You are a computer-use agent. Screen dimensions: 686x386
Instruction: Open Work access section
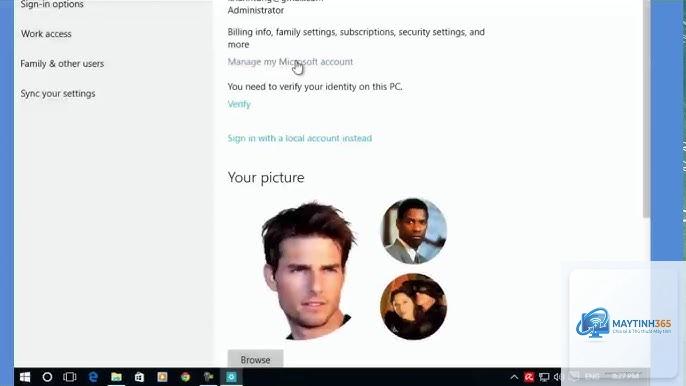pos(46,34)
